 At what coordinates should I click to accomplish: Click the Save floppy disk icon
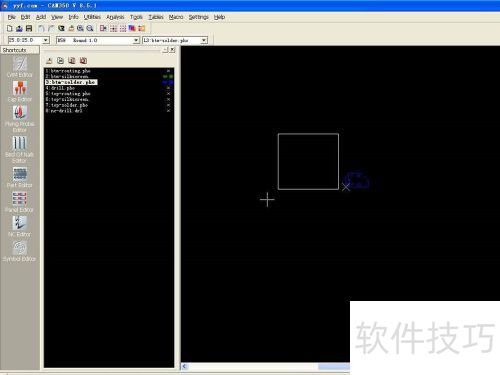(29, 29)
